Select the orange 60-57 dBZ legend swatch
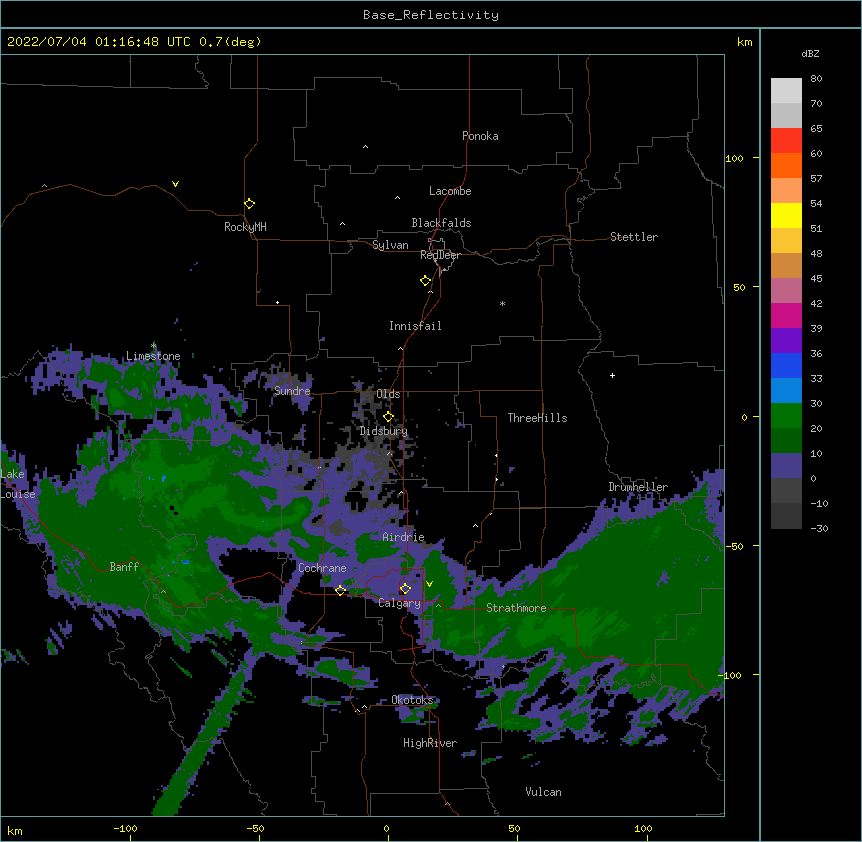The width and height of the screenshot is (862, 842). point(786,165)
